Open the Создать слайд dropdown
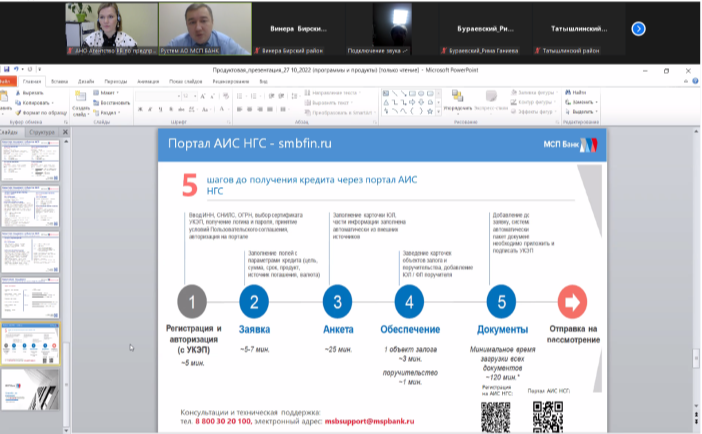 click(x=81, y=112)
